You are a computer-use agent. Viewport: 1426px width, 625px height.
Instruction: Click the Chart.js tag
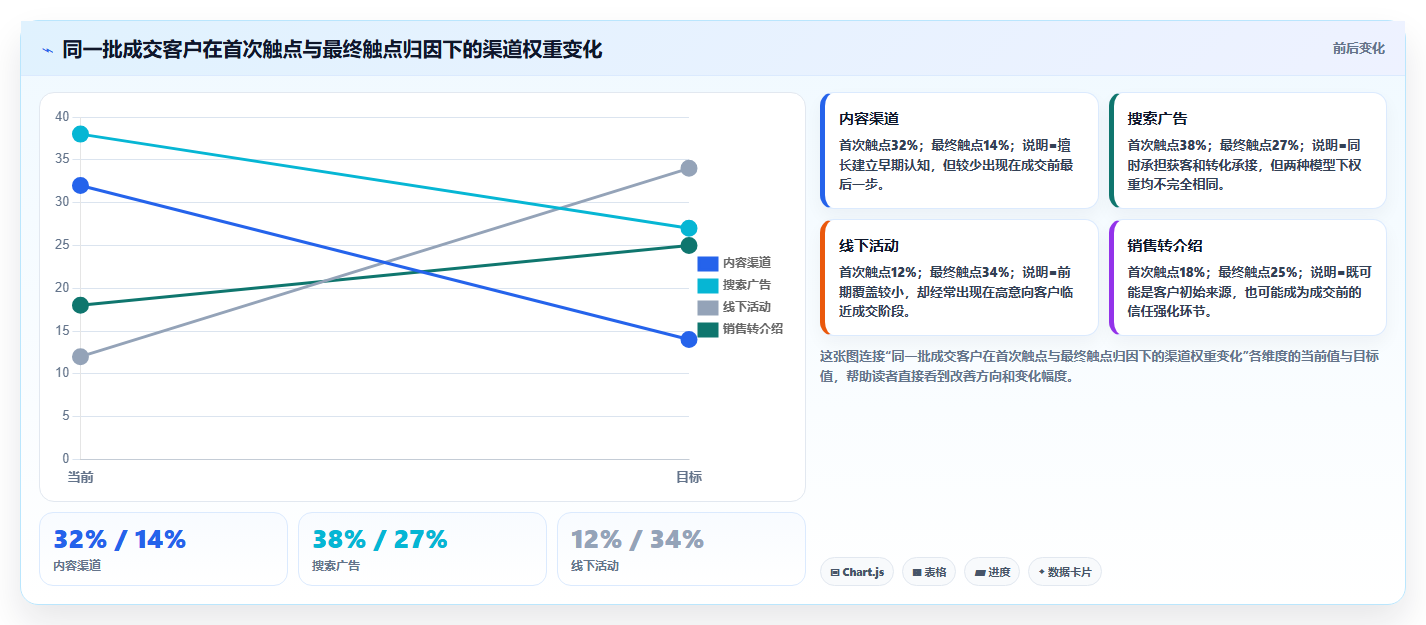[857, 572]
